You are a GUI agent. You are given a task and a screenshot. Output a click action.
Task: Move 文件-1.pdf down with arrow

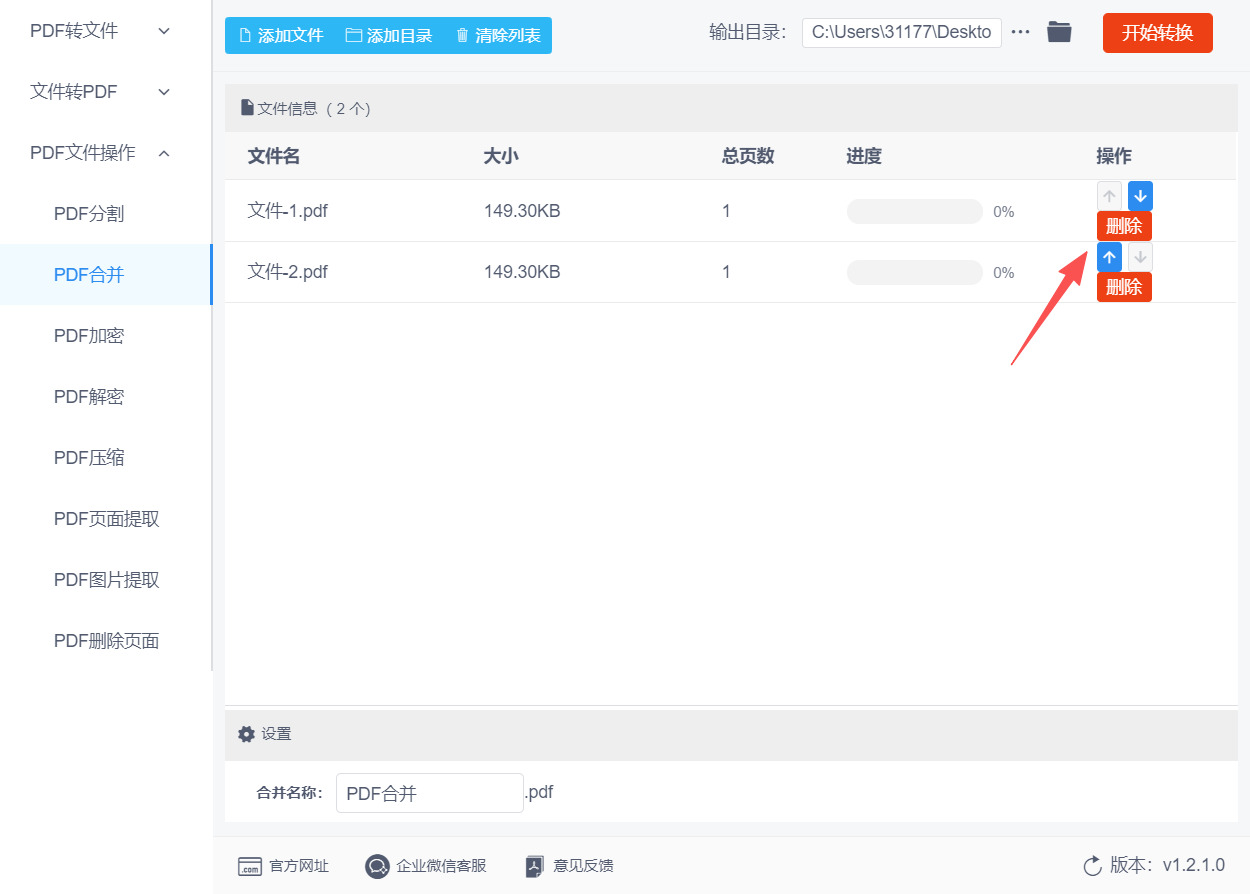(1140, 196)
